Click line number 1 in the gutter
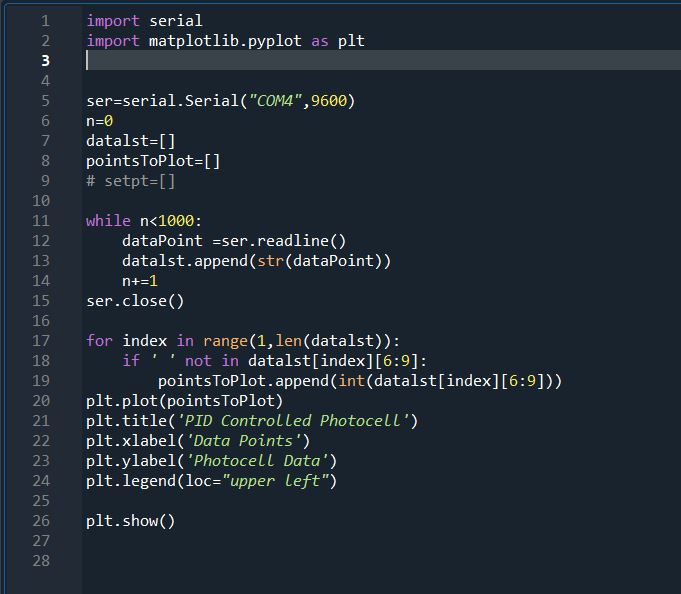The height and width of the screenshot is (594, 681). click(x=45, y=20)
